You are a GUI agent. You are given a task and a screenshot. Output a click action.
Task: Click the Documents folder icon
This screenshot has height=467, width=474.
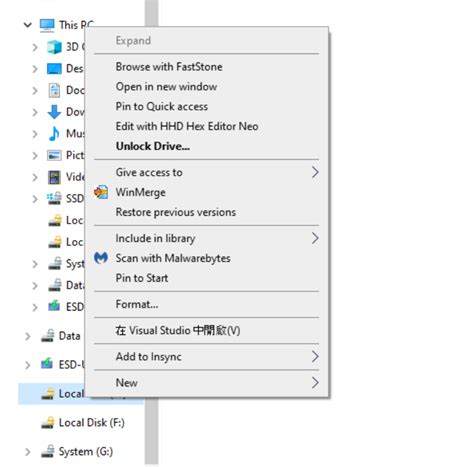point(54,90)
